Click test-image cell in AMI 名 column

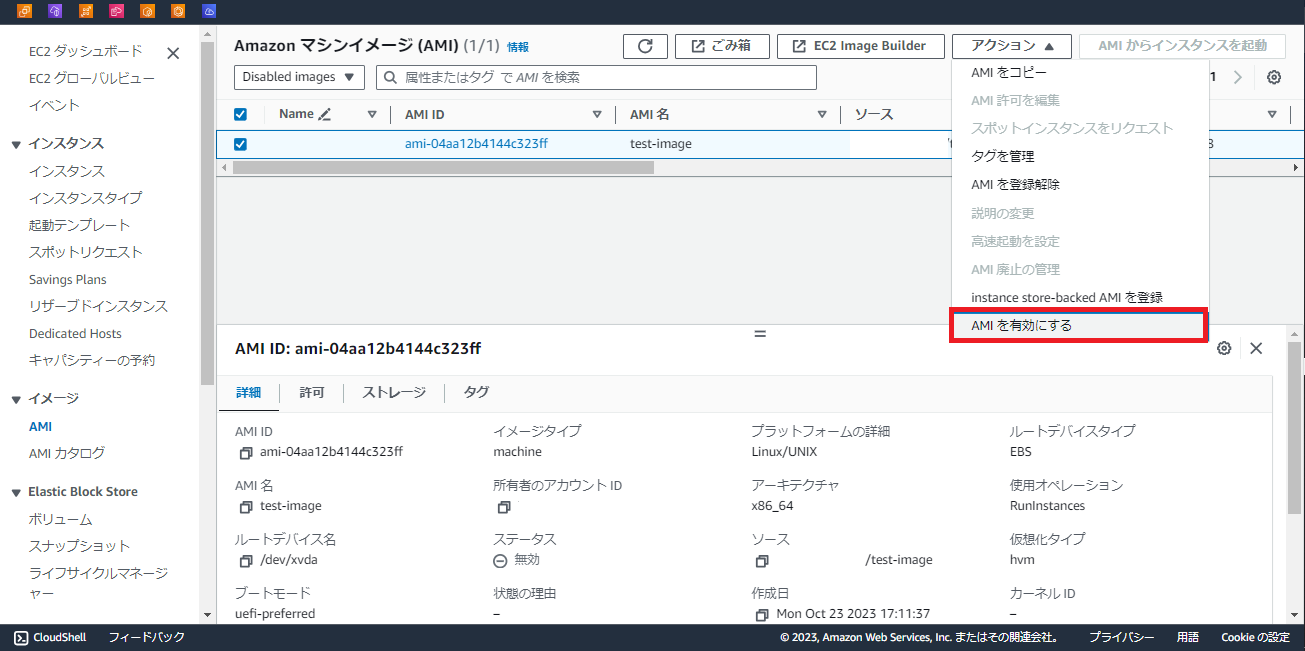(x=661, y=144)
